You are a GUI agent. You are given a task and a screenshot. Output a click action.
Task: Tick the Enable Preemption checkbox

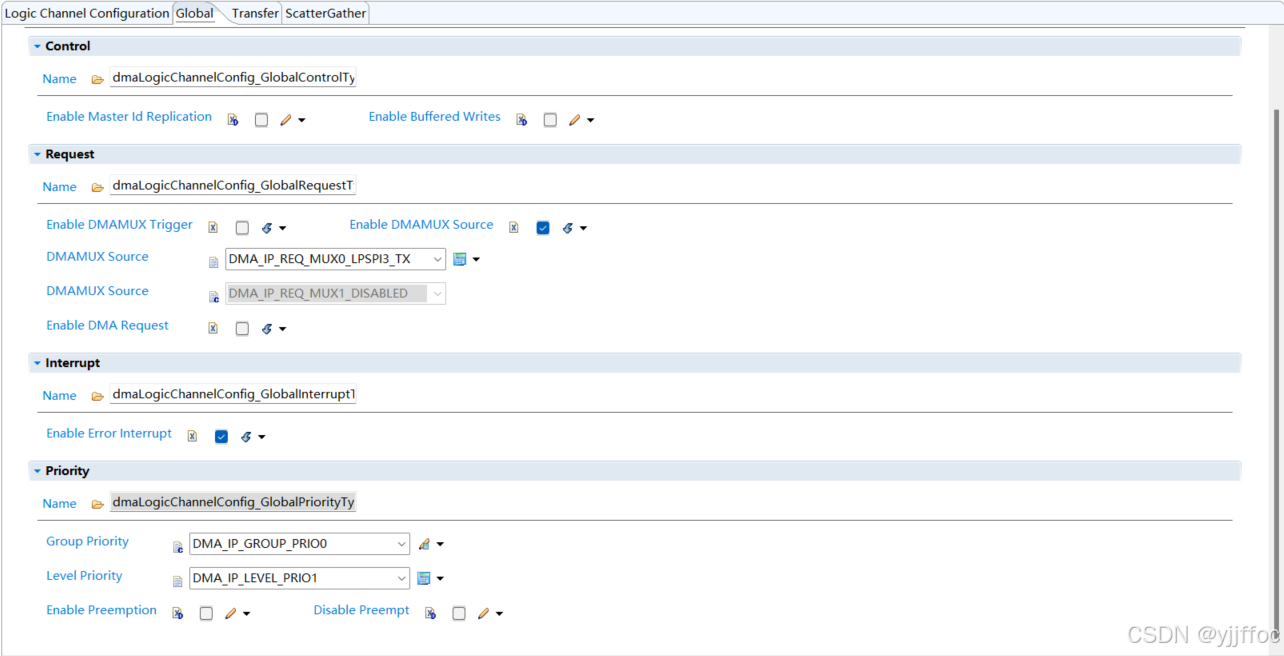pos(206,614)
